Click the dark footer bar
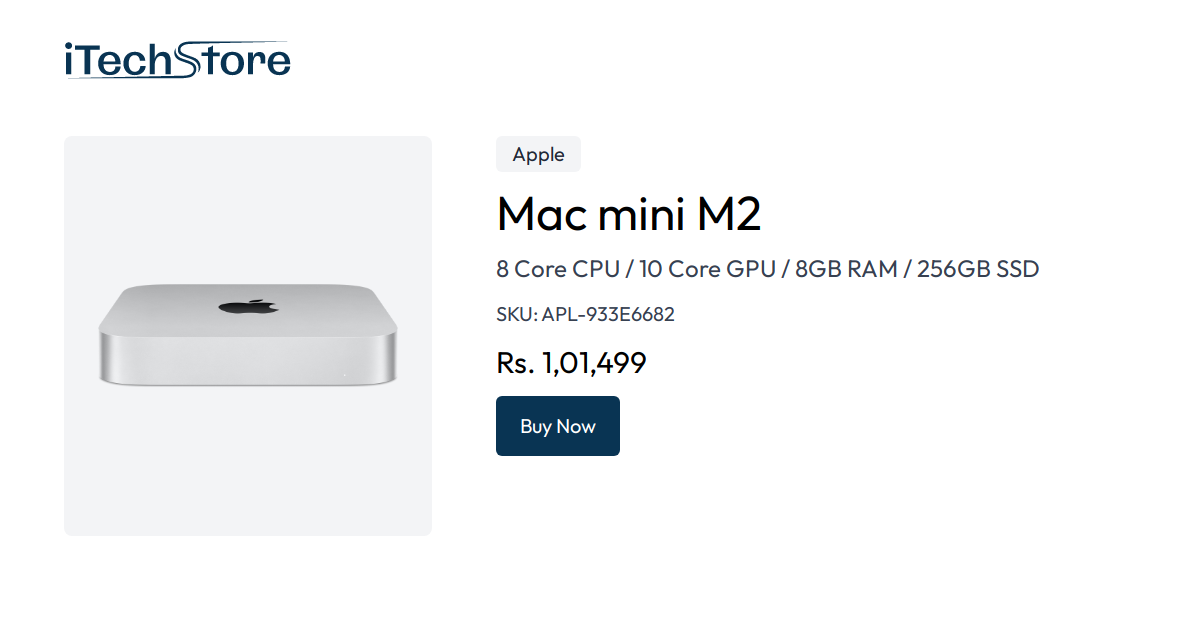This screenshot has height=630, width=1200. point(600,615)
